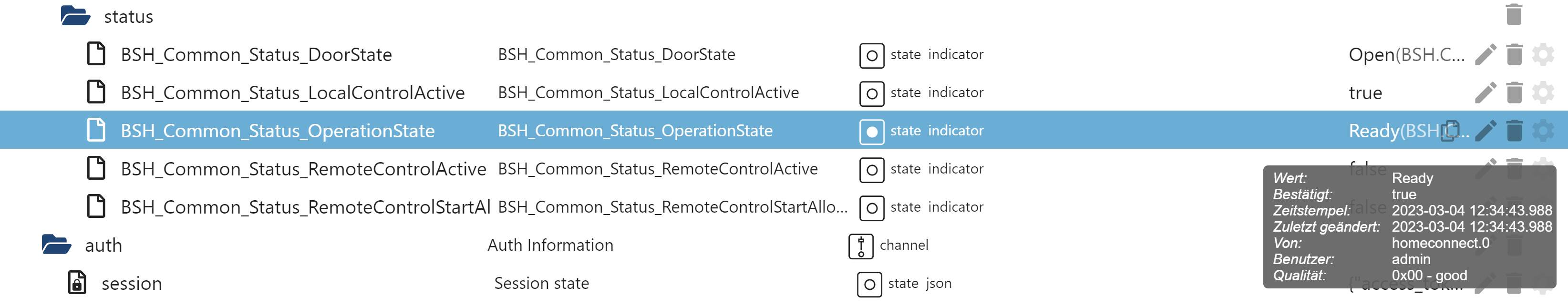The image size is (1568, 307).
Task: Open settings gear for LocalControlActive object
Action: (x=1542, y=93)
